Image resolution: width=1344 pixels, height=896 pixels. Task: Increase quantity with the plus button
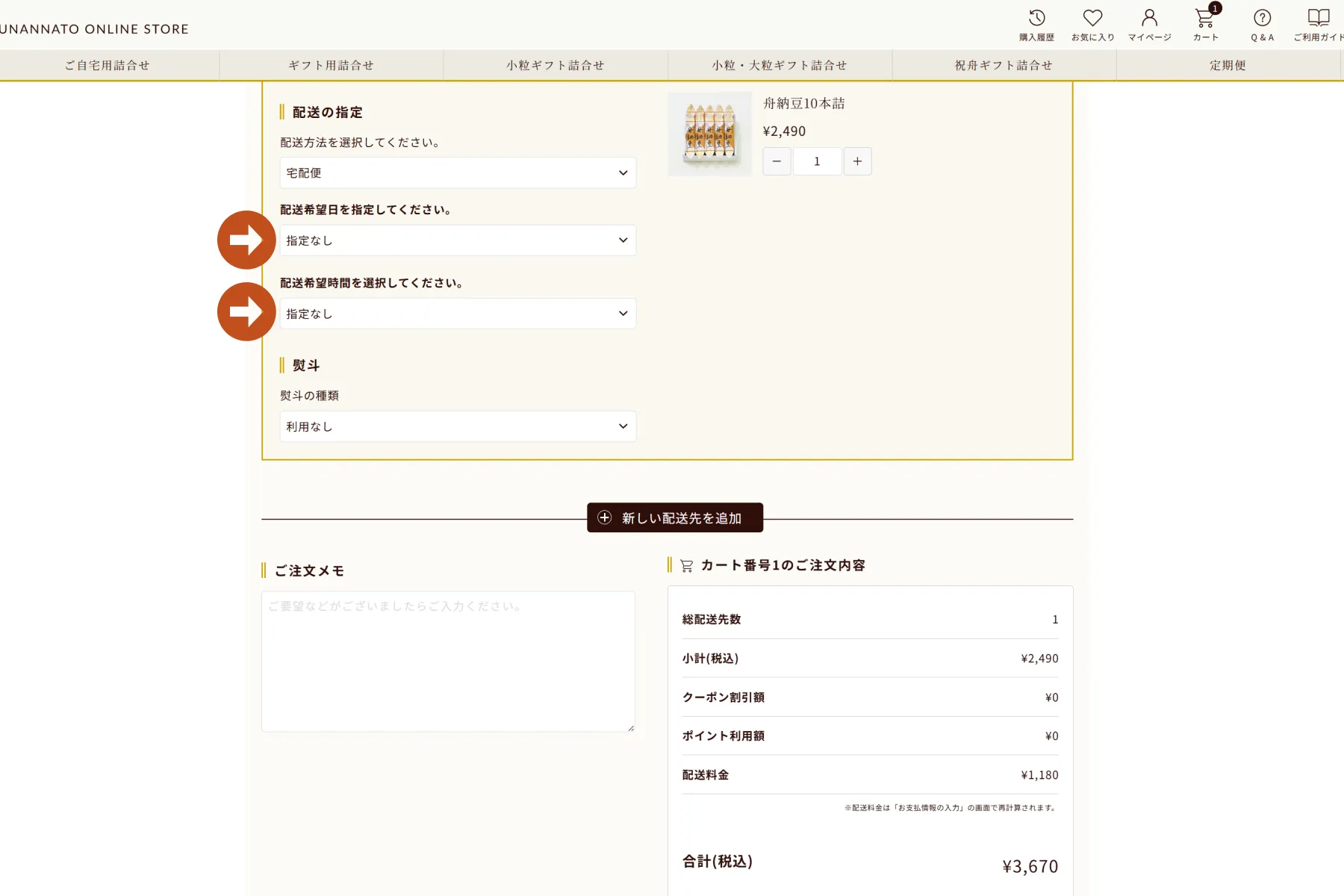click(x=857, y=161)
